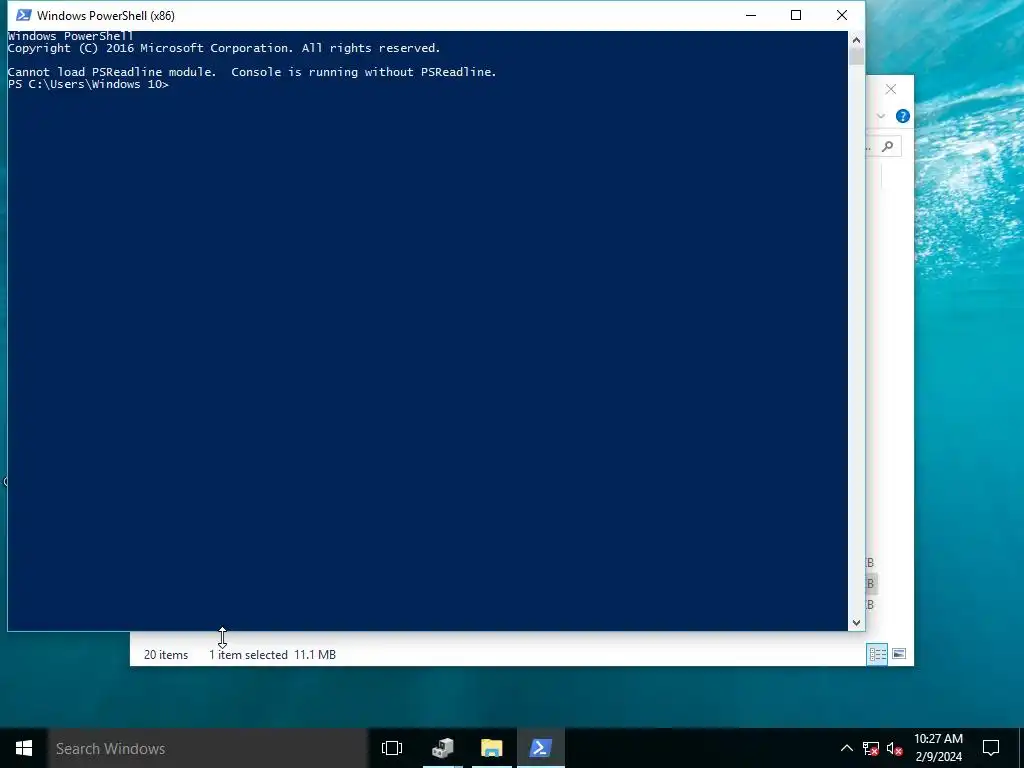This screenshot has height=768, width=1024.
Task: Select the PowerShell taskbar icon
Action: pos(541,748)
